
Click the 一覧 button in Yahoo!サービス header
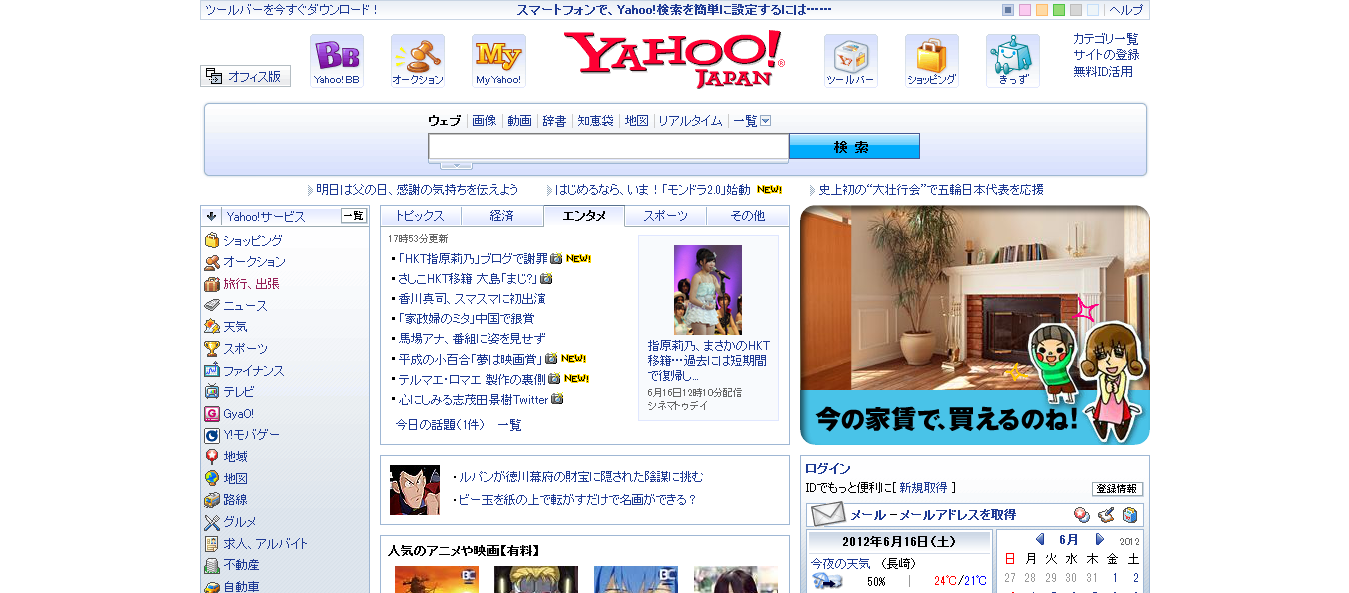[354, 216]
